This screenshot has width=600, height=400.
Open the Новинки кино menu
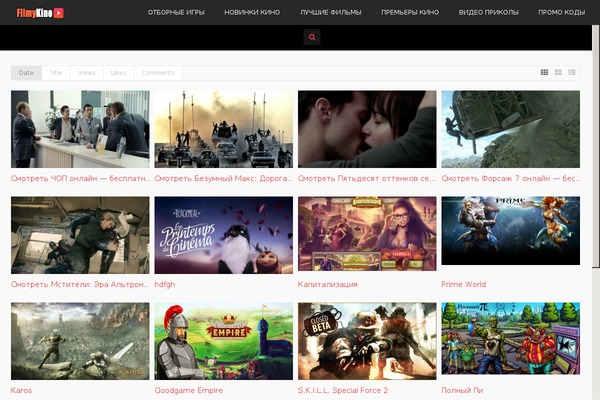252,12
